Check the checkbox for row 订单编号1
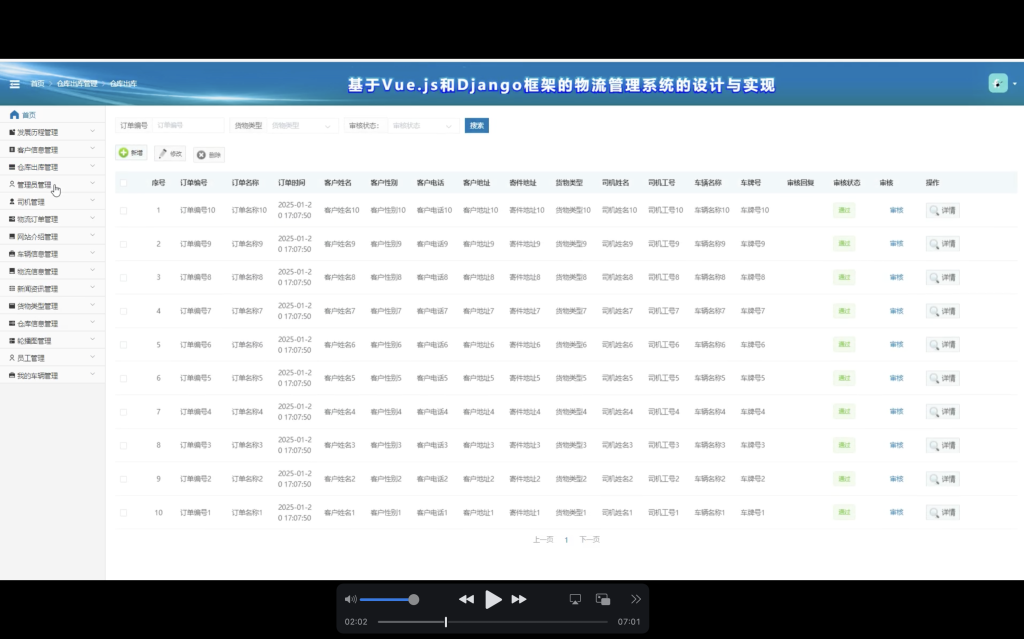Viewport: 1024px width, 639px height. [123, 512]
